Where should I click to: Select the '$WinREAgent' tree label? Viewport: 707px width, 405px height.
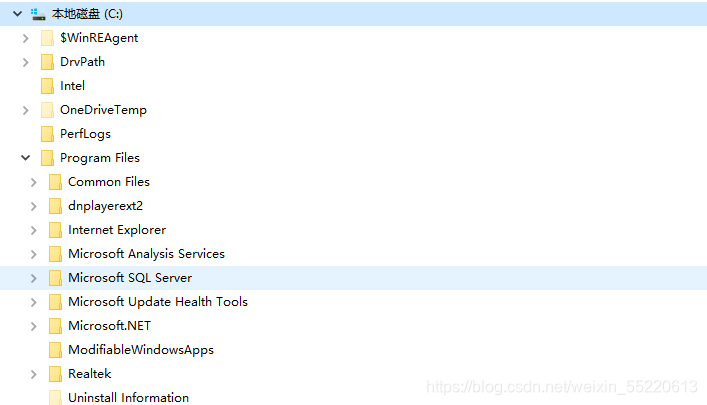pos(99,38)
